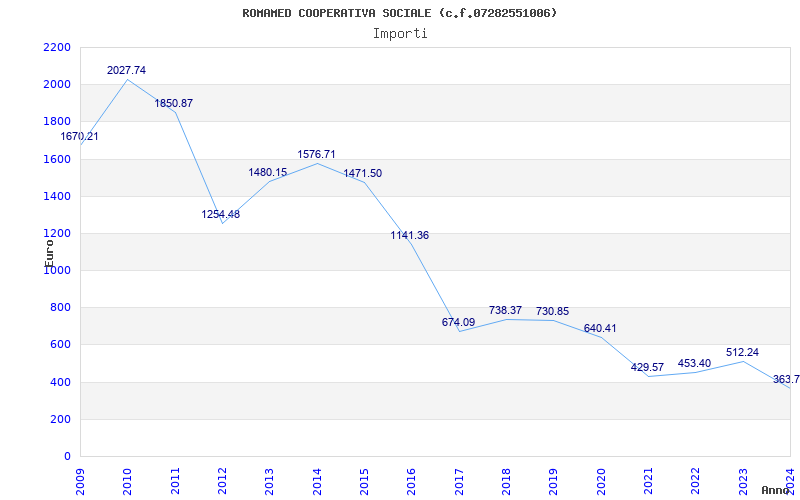The image size is (800, 500).
Task: Click the 2019 year axis label
Action: coord(554,481)
